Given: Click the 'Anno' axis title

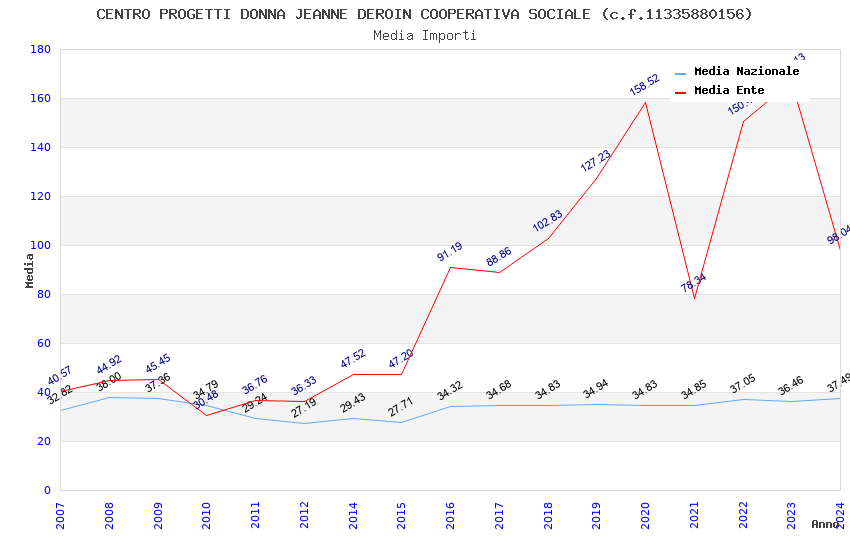Looking at the screenshot, I should [x=825, y=524].
